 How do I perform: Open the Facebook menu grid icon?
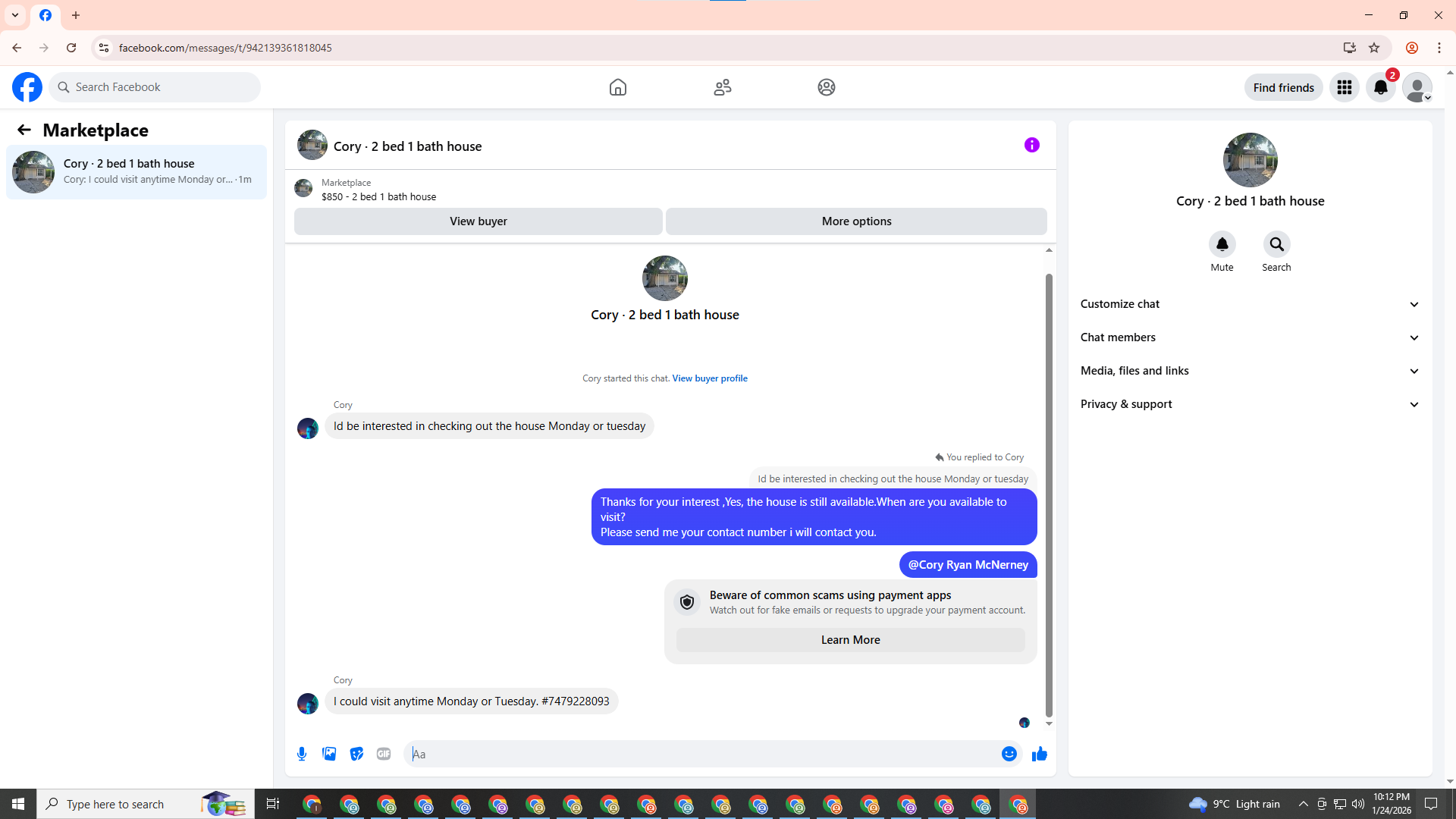1344,87
